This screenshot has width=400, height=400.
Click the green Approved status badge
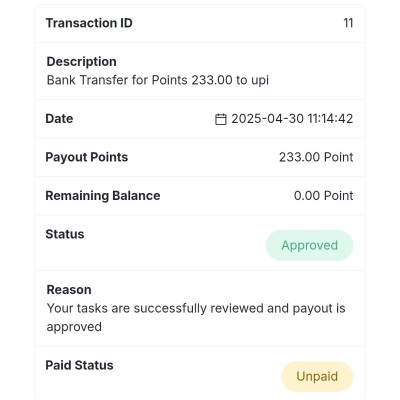click(x=309, y=245)
